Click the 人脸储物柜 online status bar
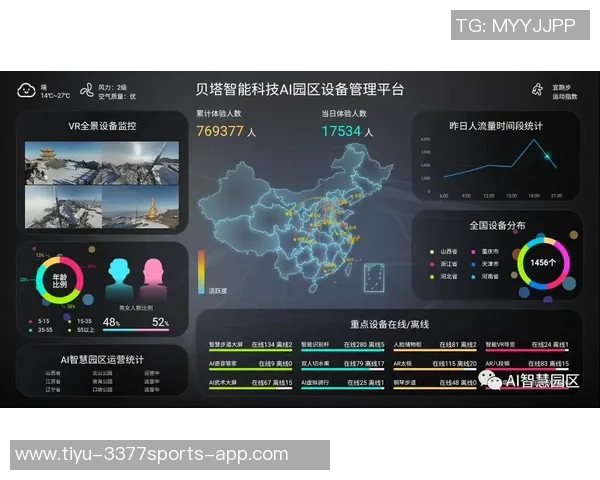Screen dimensions: 600x480 [435, 350]
